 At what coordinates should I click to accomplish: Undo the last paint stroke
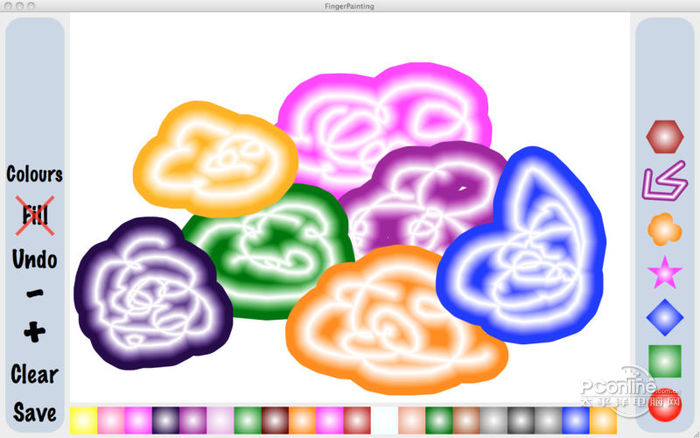(34, 259)
